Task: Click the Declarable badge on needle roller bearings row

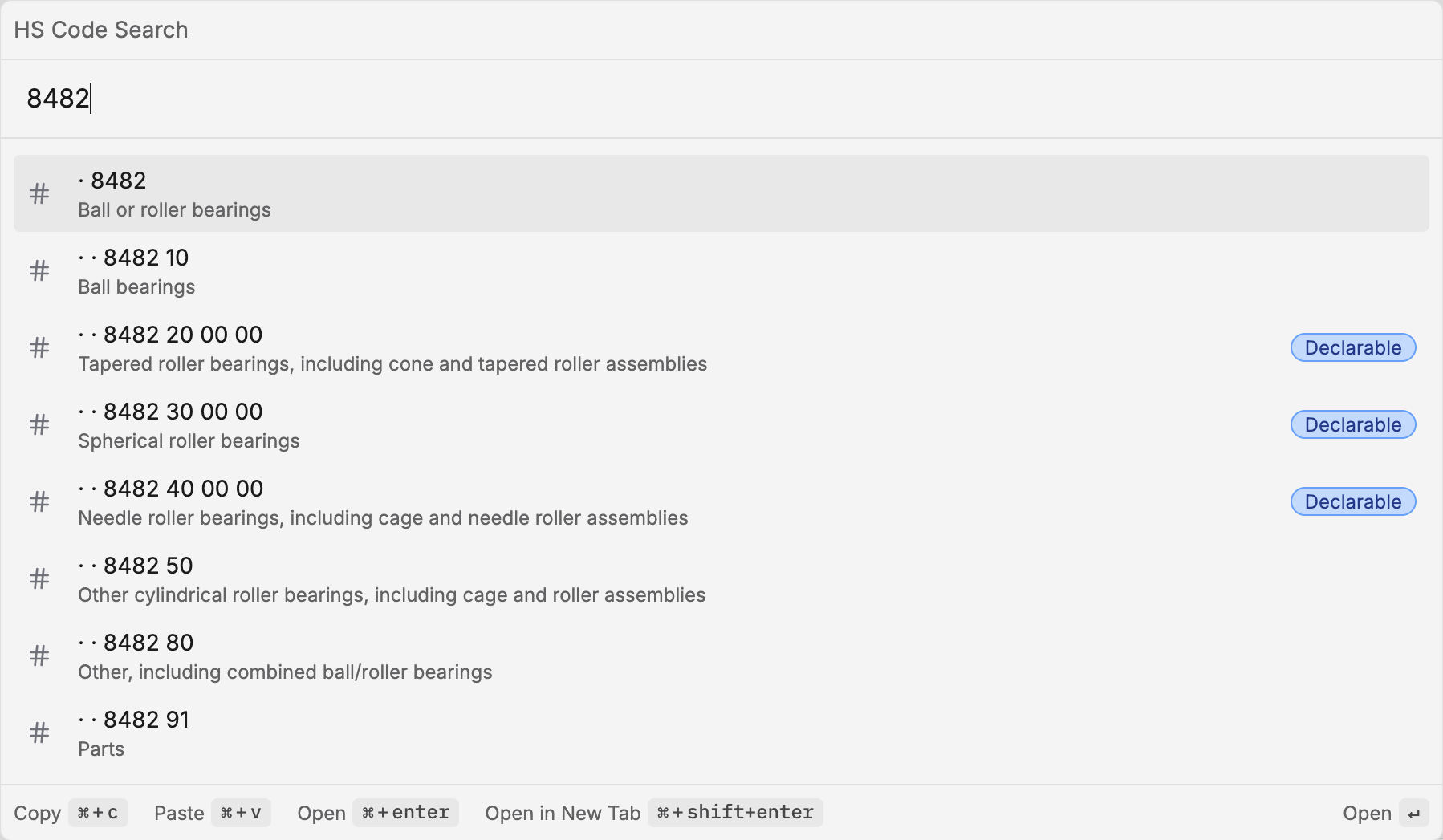Action: (1352, 501)
